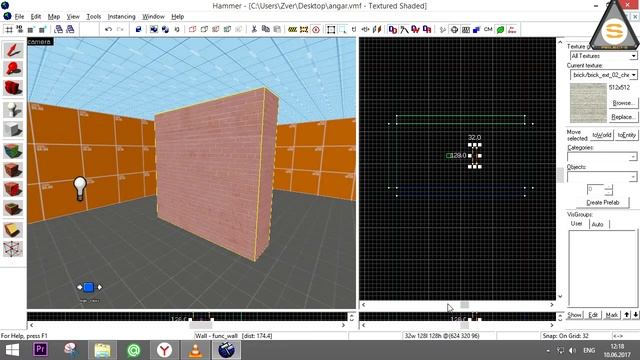Open the Instancing menu
This screenshot has height=360, width=640.
coord(121,16)
